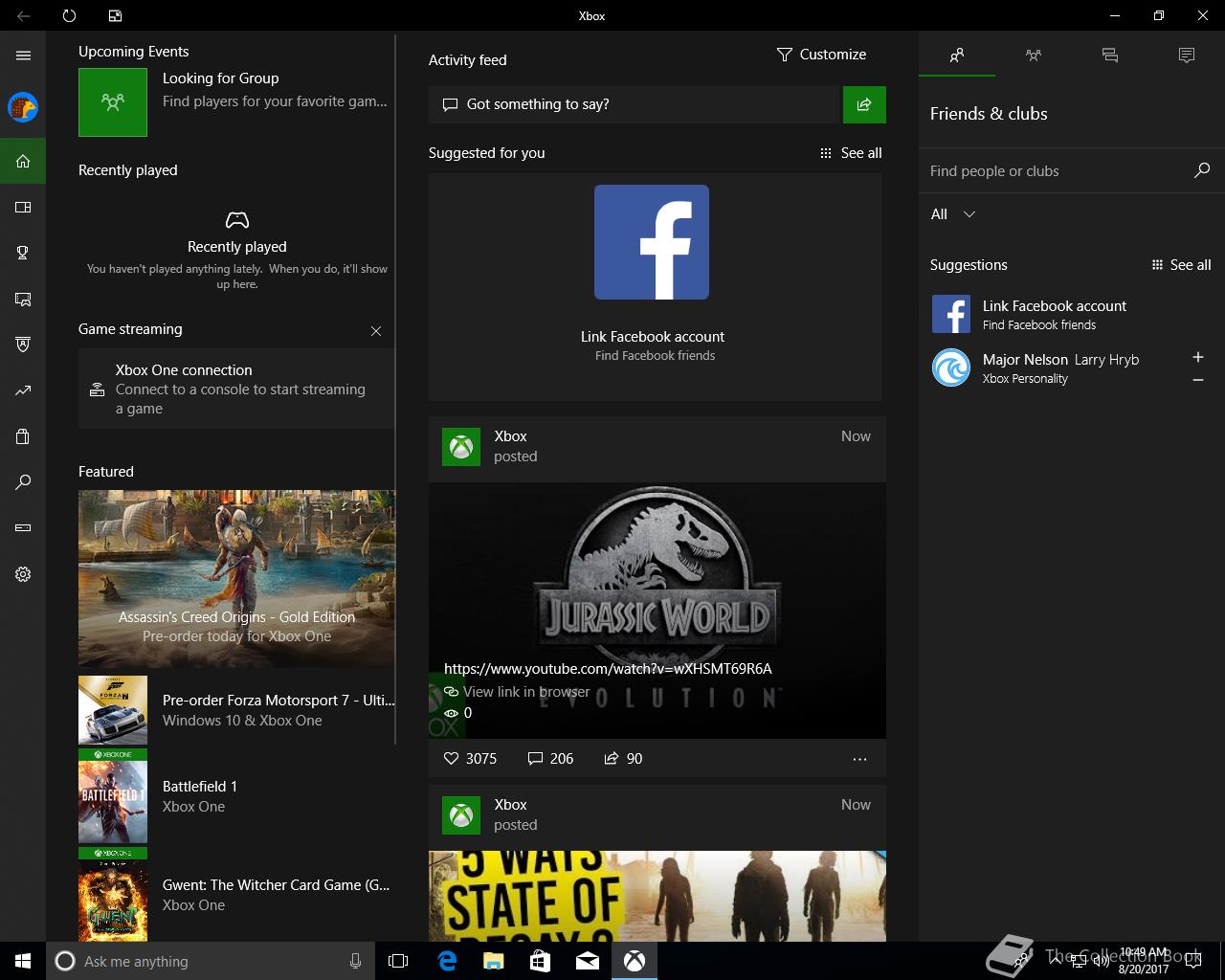Expand the All filter dropdown
This screenshot has height=980, width=1225.
(x=953, y=214)
